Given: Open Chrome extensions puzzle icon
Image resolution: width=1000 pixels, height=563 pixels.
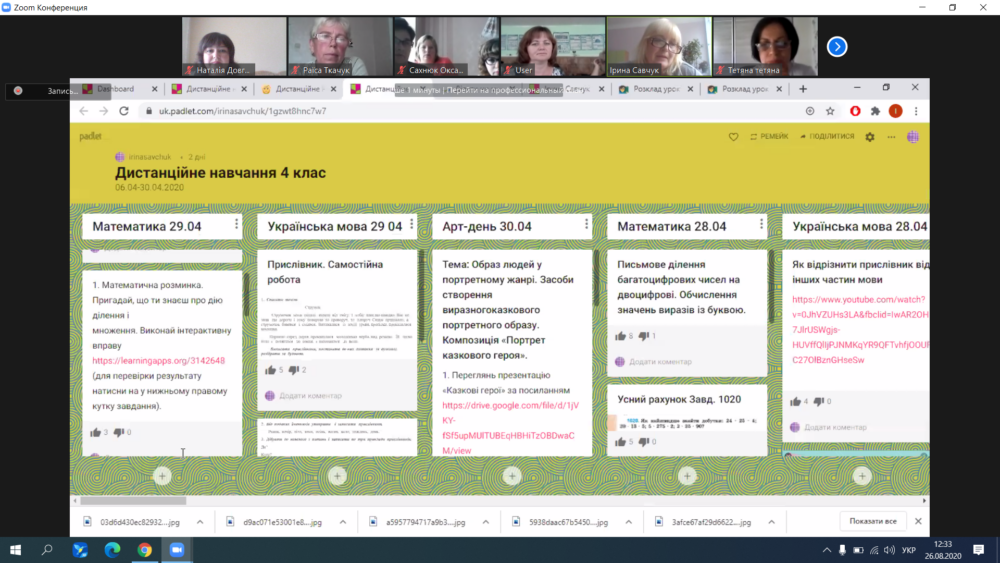Looking at the screenshot, I should pos(875,111).
